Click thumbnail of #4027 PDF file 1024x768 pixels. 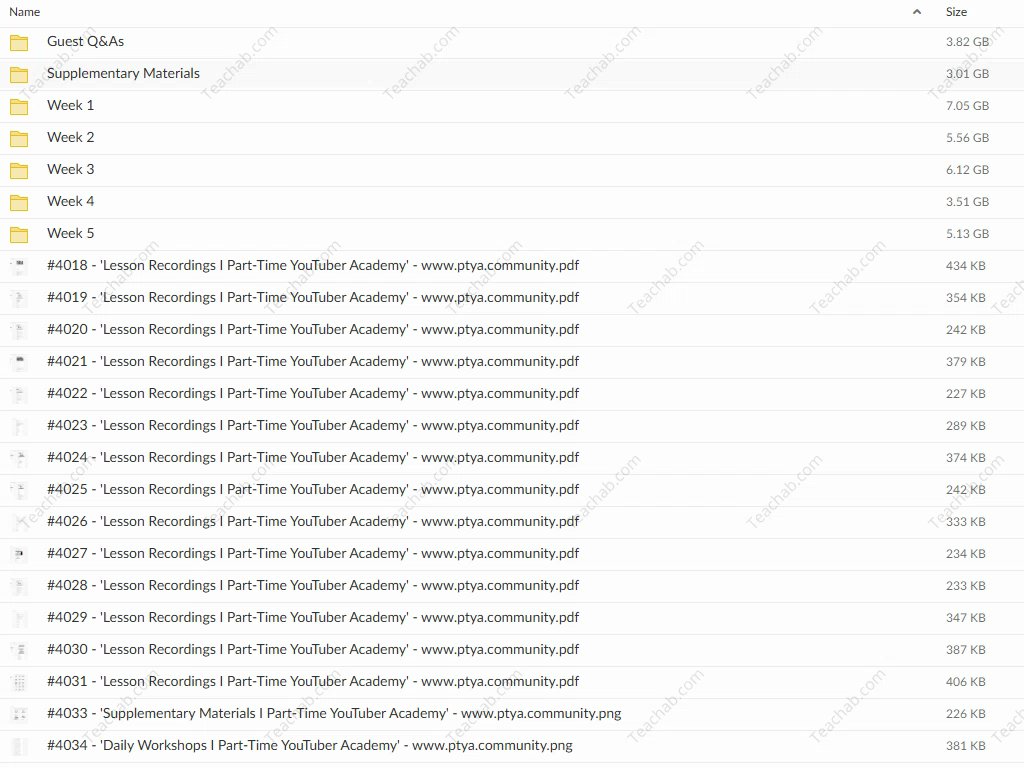pyautogui.click(x=20, y=554)
